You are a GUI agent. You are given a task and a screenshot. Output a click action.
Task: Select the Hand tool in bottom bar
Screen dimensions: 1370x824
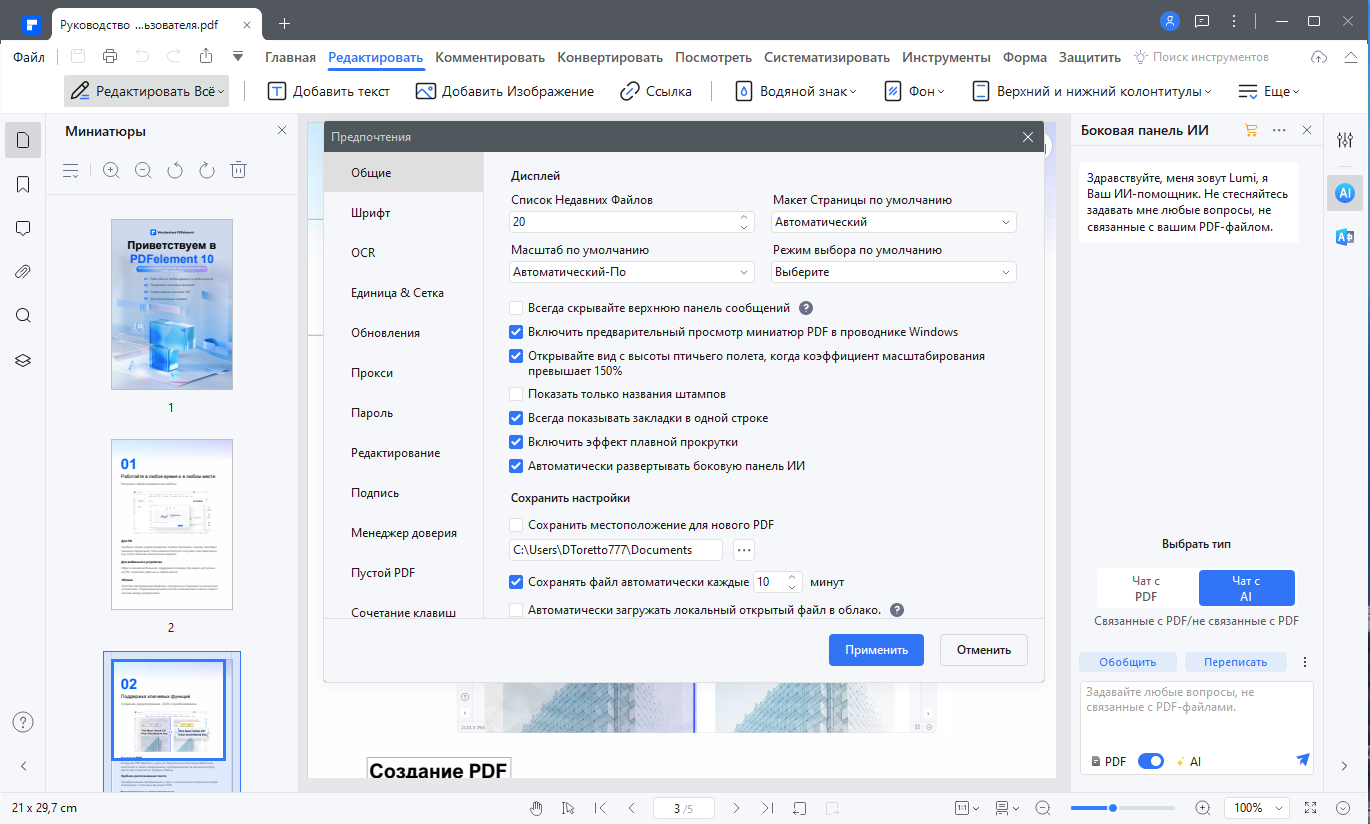click(x=537, y=808)
